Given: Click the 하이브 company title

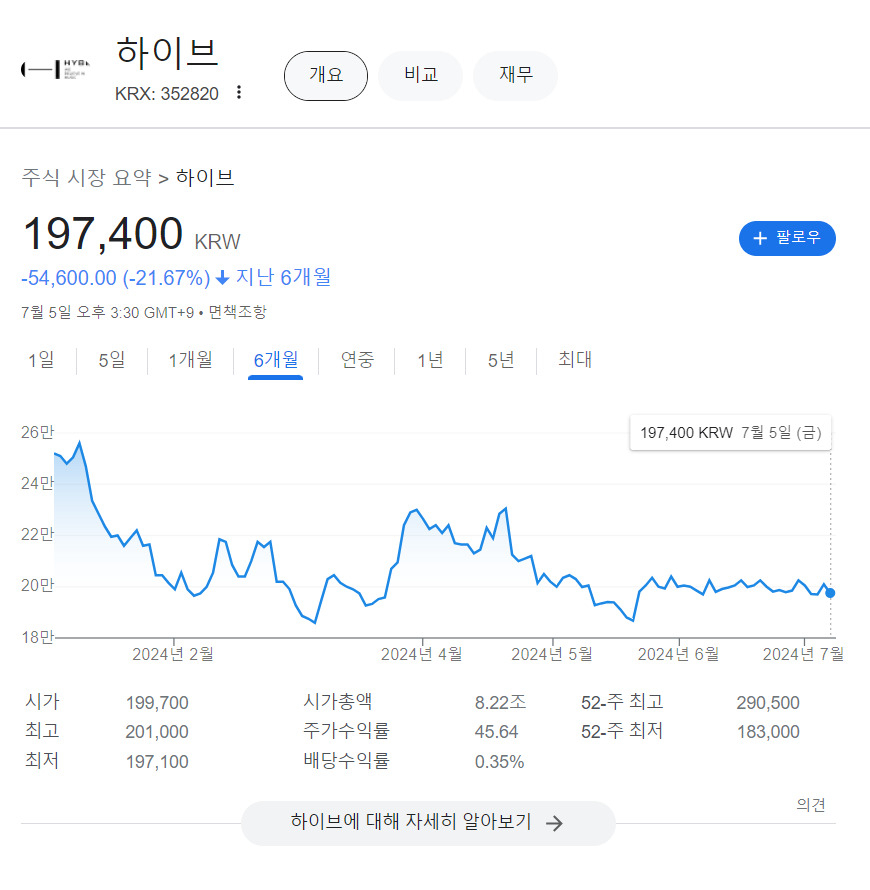Looking at the screenshot, I should pos(167,53).
